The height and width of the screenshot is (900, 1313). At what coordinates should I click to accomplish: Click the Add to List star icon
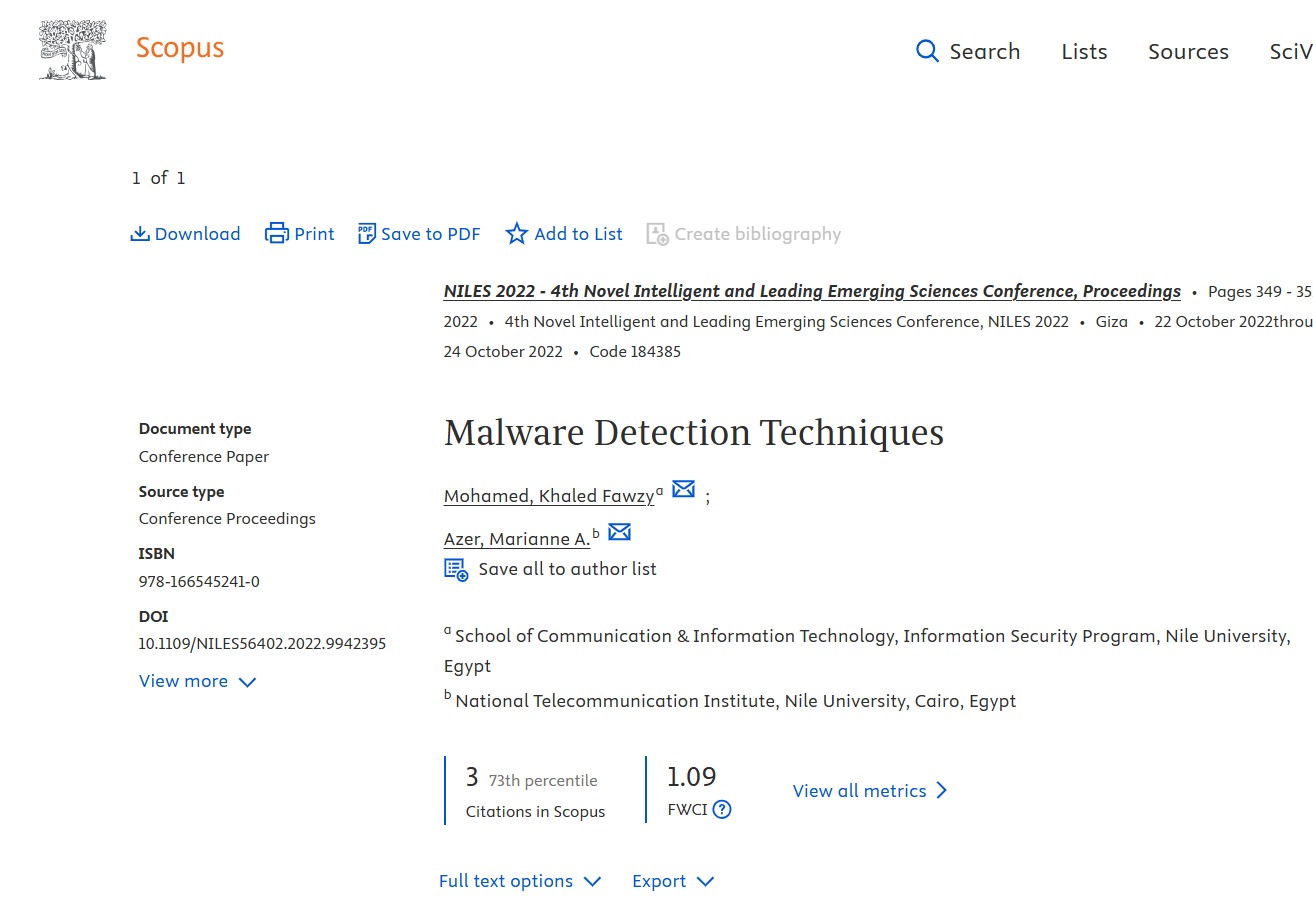pos(516,234)
